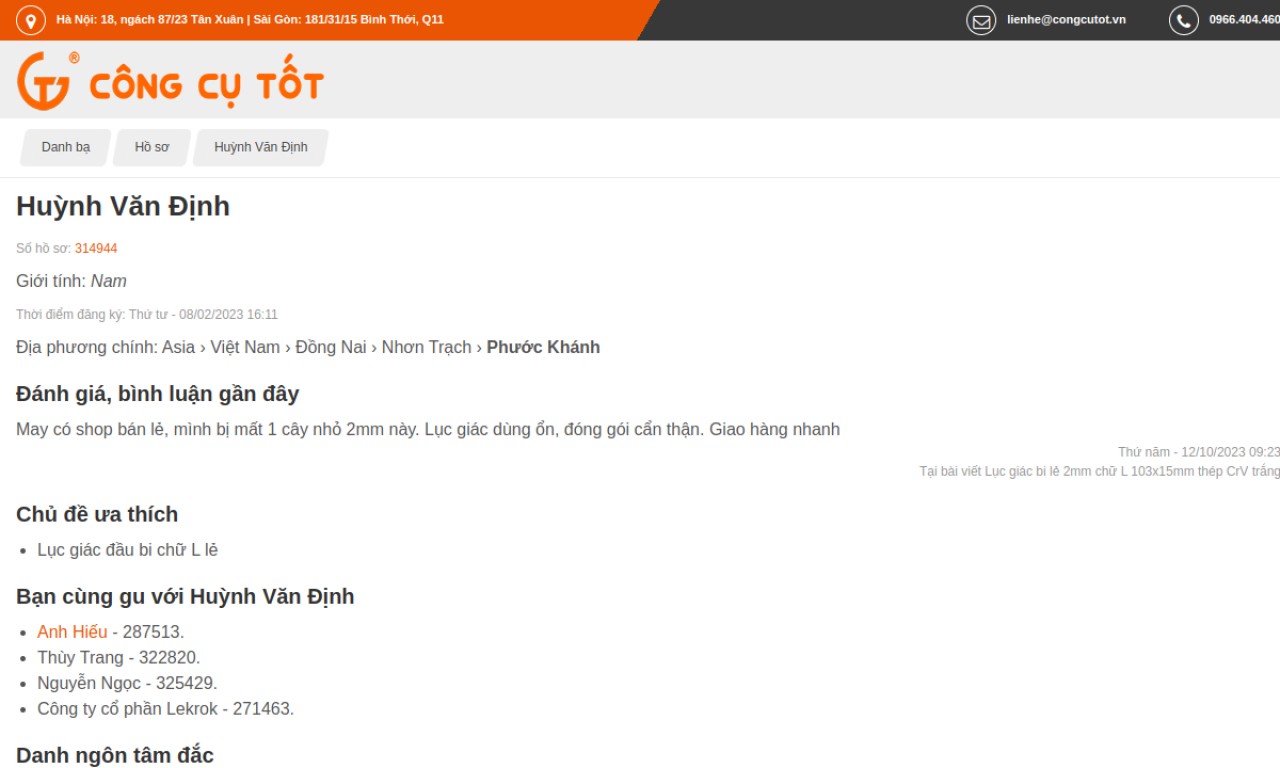The width and height of the screenshot is (1280, 768).
Task: Click Việt Nam in the location path
Action: click(245, 347)
